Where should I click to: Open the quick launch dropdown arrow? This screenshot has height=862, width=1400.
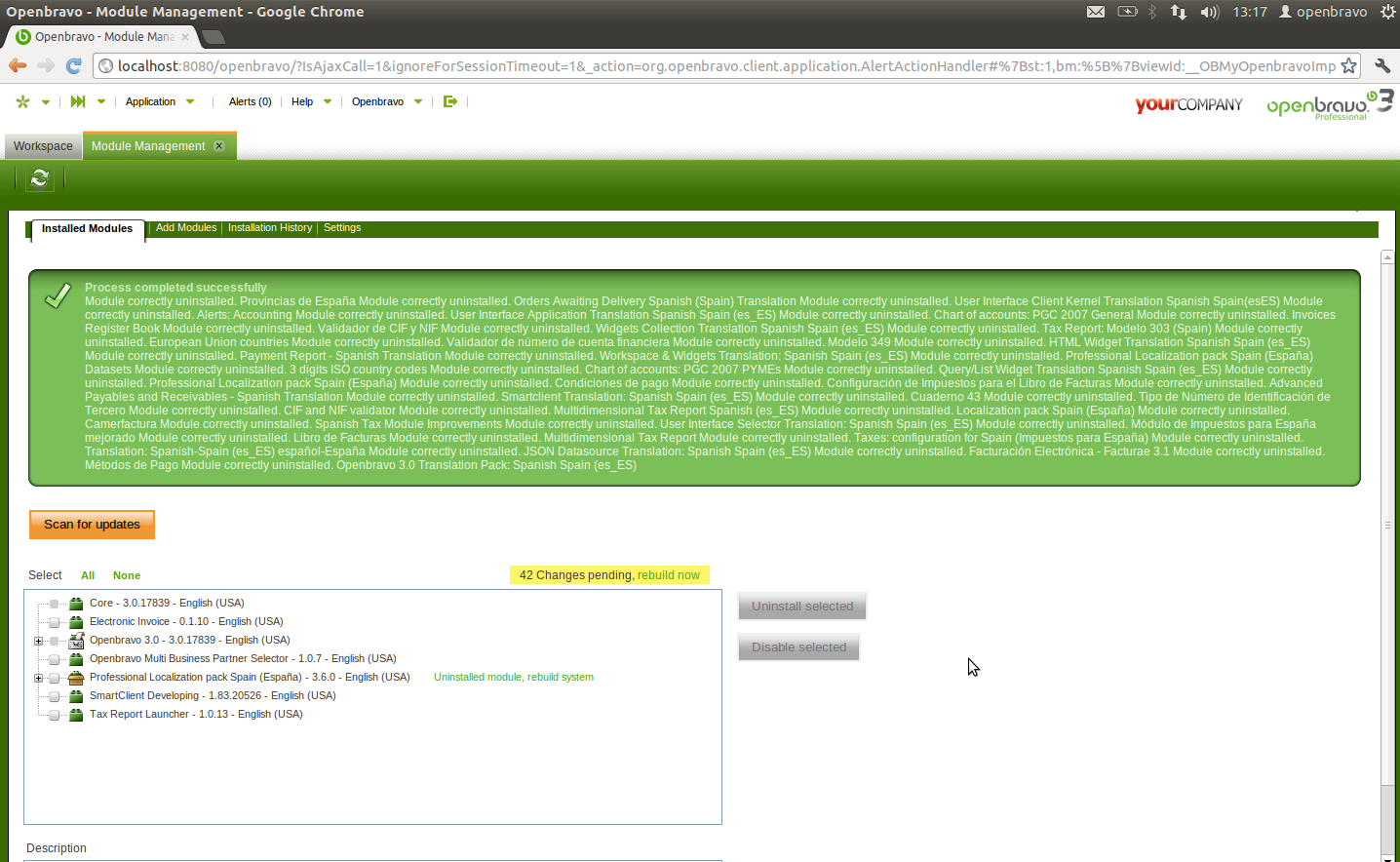pyautogui.click(x=100, y=102)
